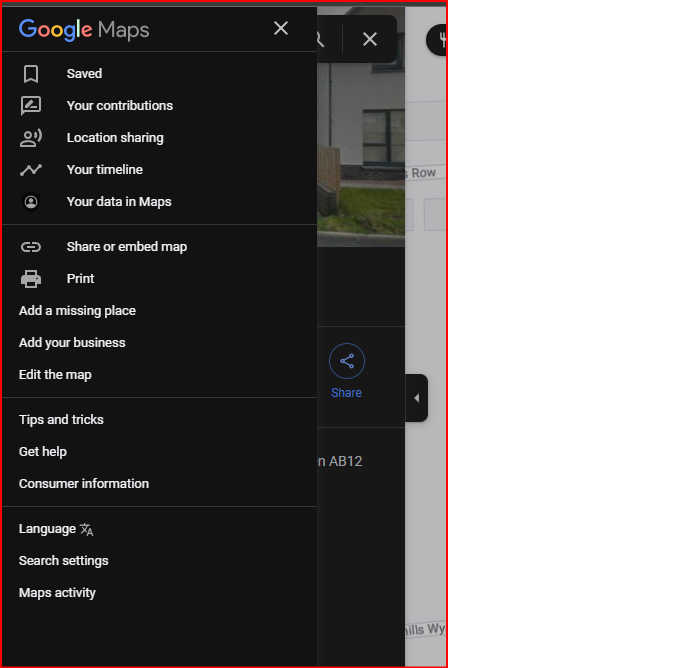Clear the search box with the X
683x668 pixels.
(370, 40)
